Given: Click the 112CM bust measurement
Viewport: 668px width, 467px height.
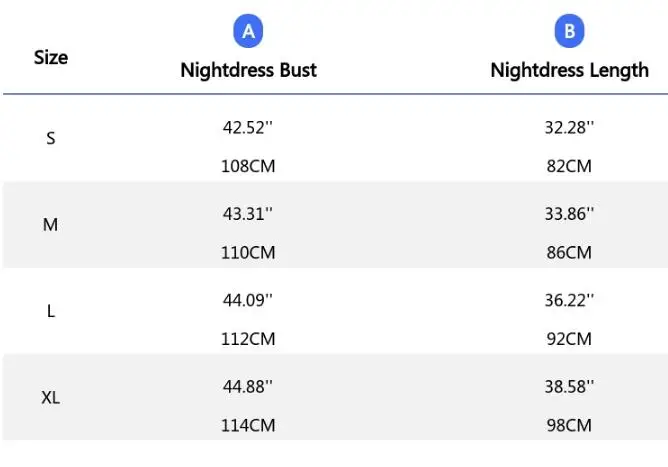Looking at the screenshot, I should (248, 339).
